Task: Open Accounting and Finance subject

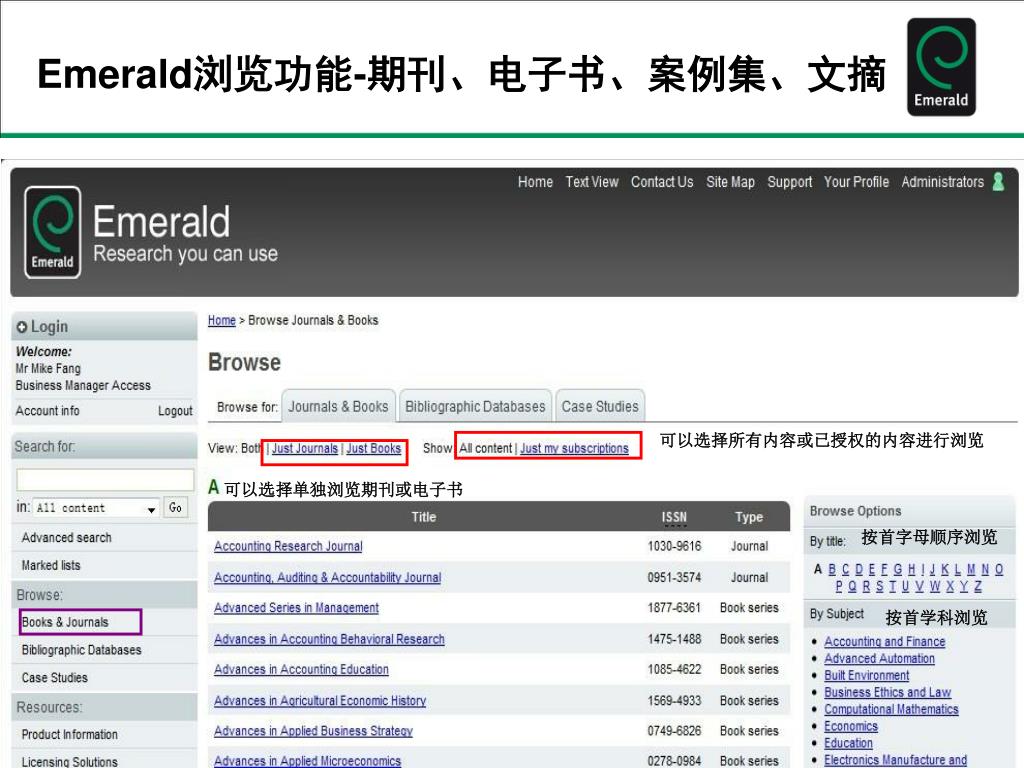Action: click(884, 642)
